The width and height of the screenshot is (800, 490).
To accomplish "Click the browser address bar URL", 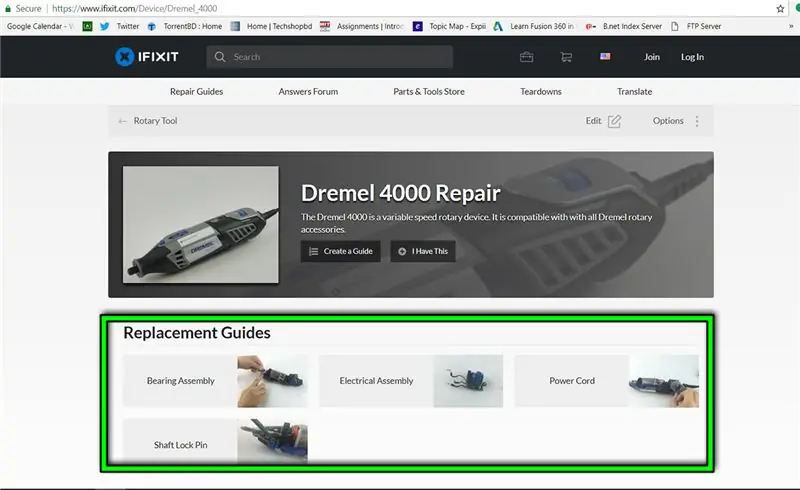I will 135,9.
